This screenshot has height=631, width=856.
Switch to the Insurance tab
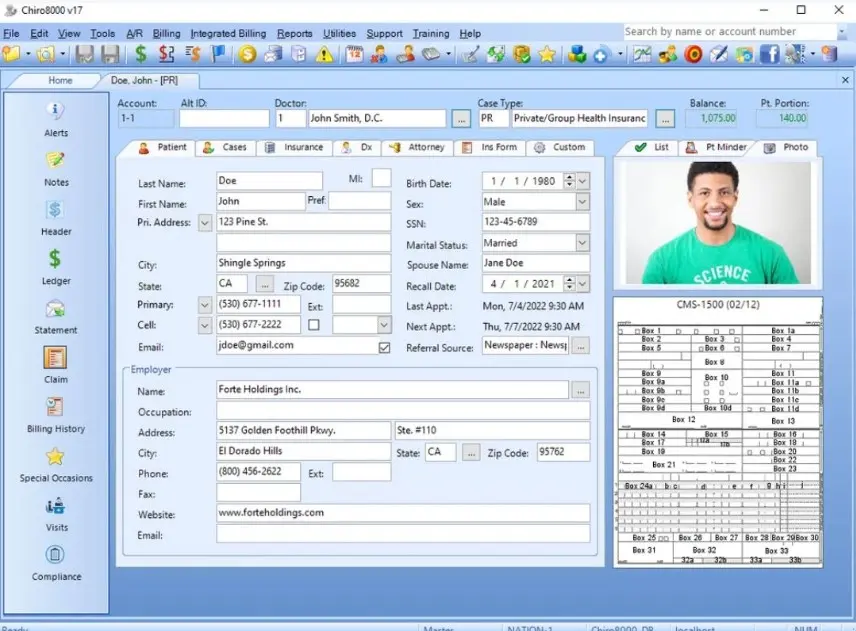[x=295, y=147]
